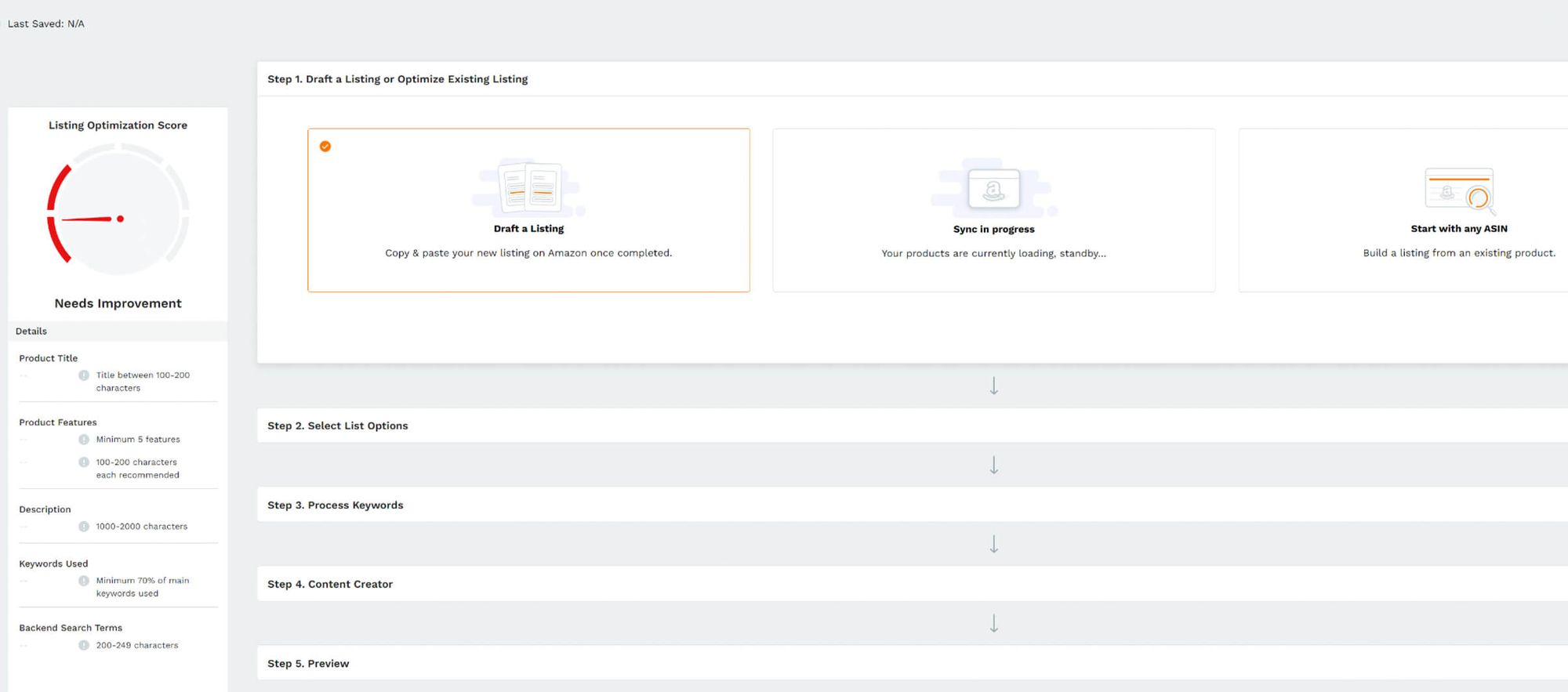This screenshot has width=1568, height=692.
Task: Click the Draft a Listing documents icon
Action: (x=530, y=188)
